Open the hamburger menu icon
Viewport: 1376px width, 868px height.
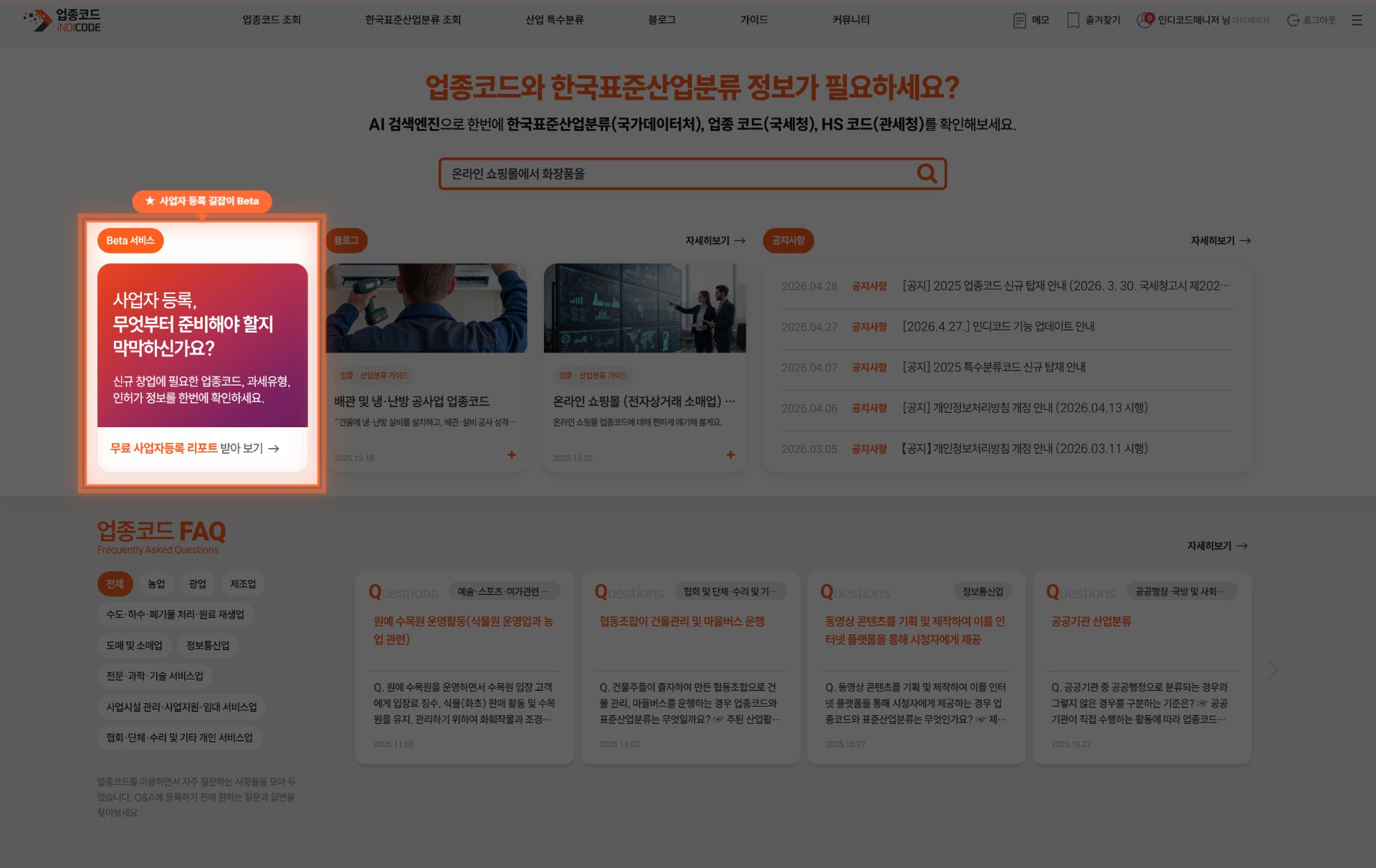click(x=1358, y=20)
